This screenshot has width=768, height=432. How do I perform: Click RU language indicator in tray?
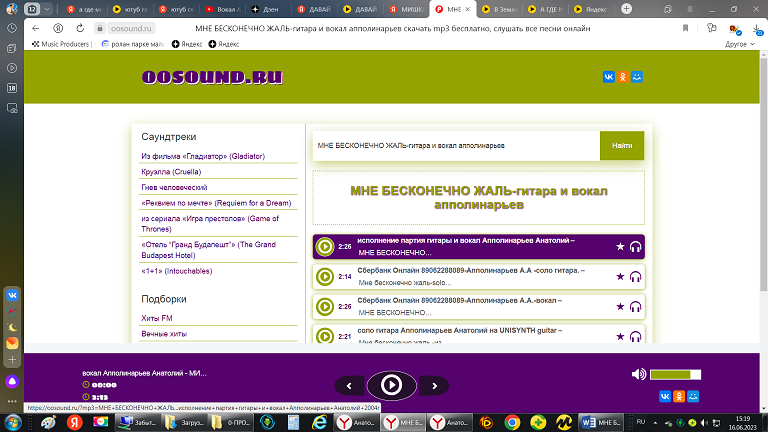click(x=641, y=422)
